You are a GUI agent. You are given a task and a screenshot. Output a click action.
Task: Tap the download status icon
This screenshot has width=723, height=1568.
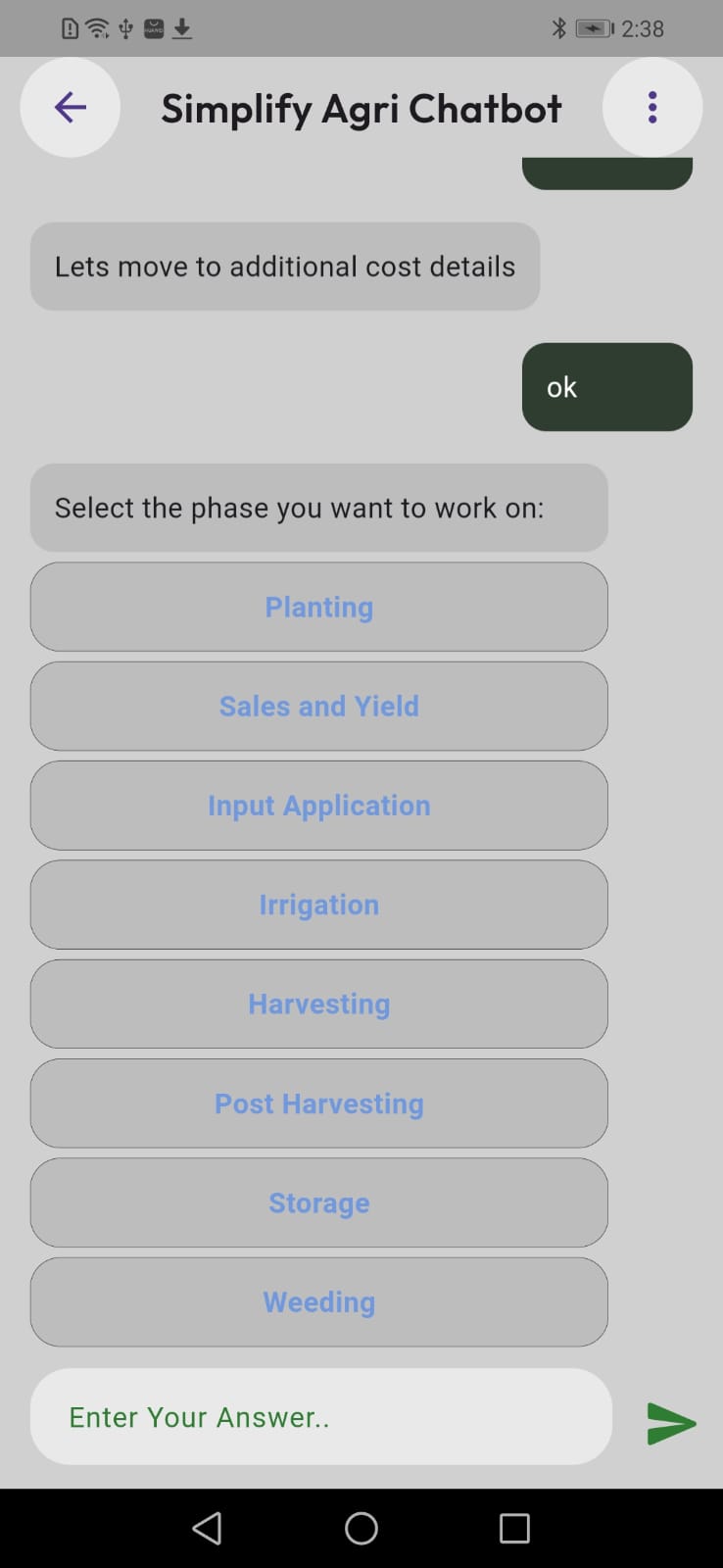182,28
